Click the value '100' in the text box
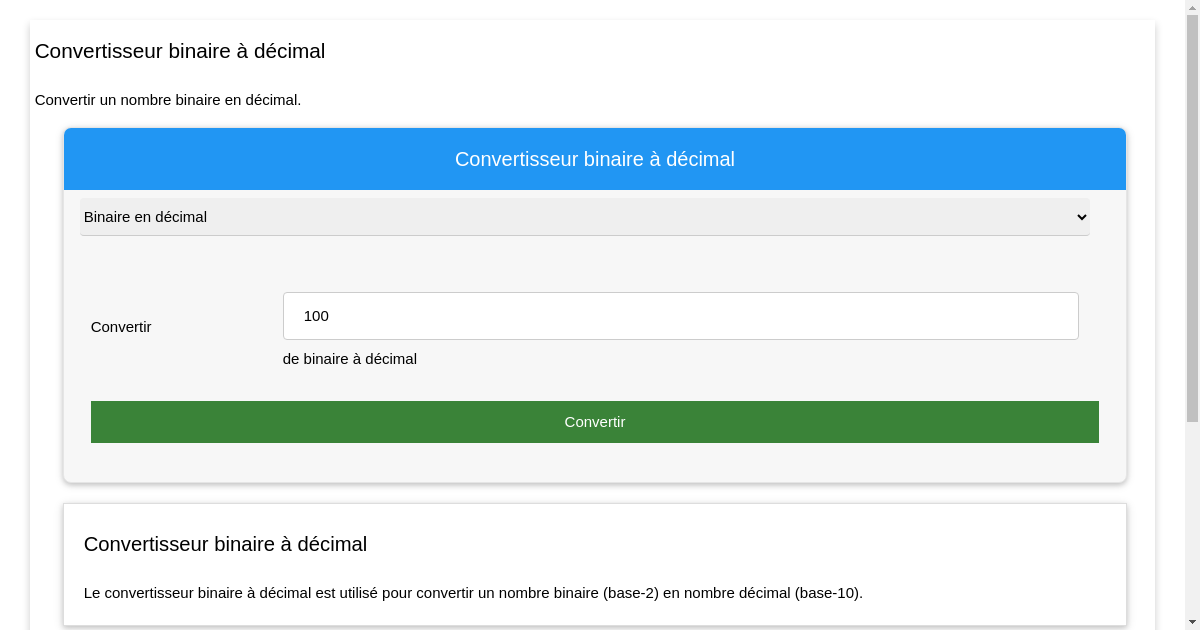This screenshot has width=1200, height=630. point(317,316)
